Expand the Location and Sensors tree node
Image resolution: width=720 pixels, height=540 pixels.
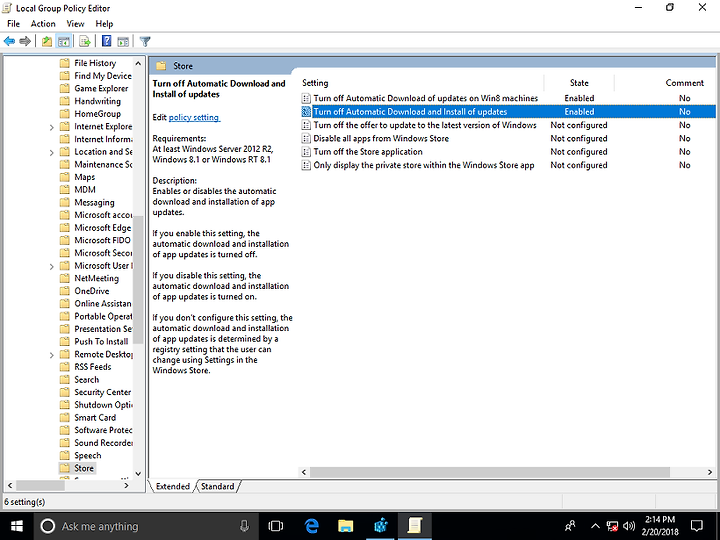[x=51, y=152]
